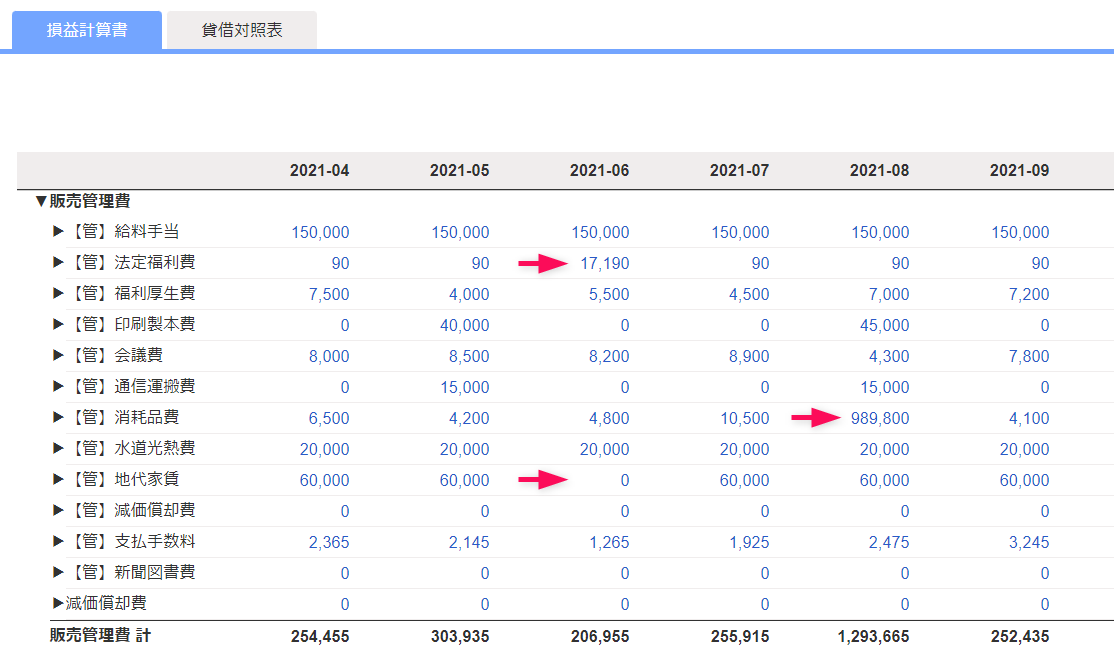The image size is (1114, 651).
Task: Expand the 【管】通信運搬費 row
Action: click(58, 387)
